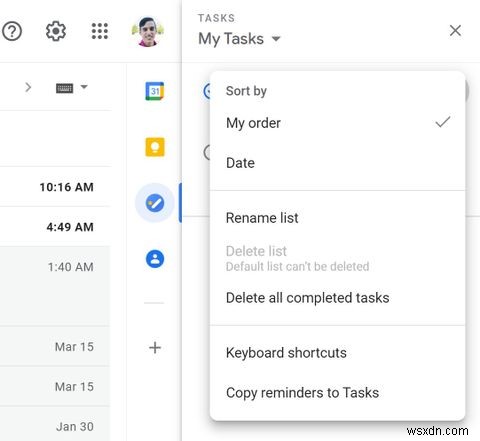480x441 pixels.
Task: Click the keyboard input tools icon
Action: [64, 88]
